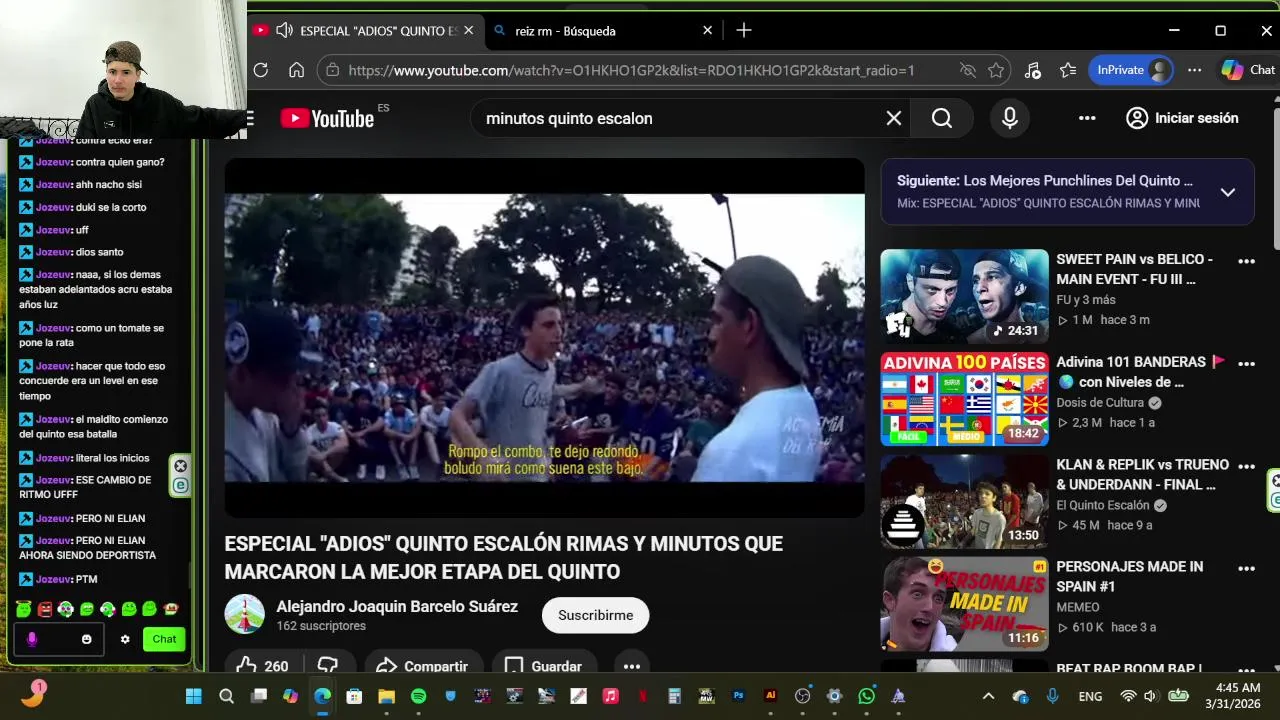Open File Explorer from taskbar
Viewport: 1280px width, 720px height.
pyautogui.click(x=386, y=696)
